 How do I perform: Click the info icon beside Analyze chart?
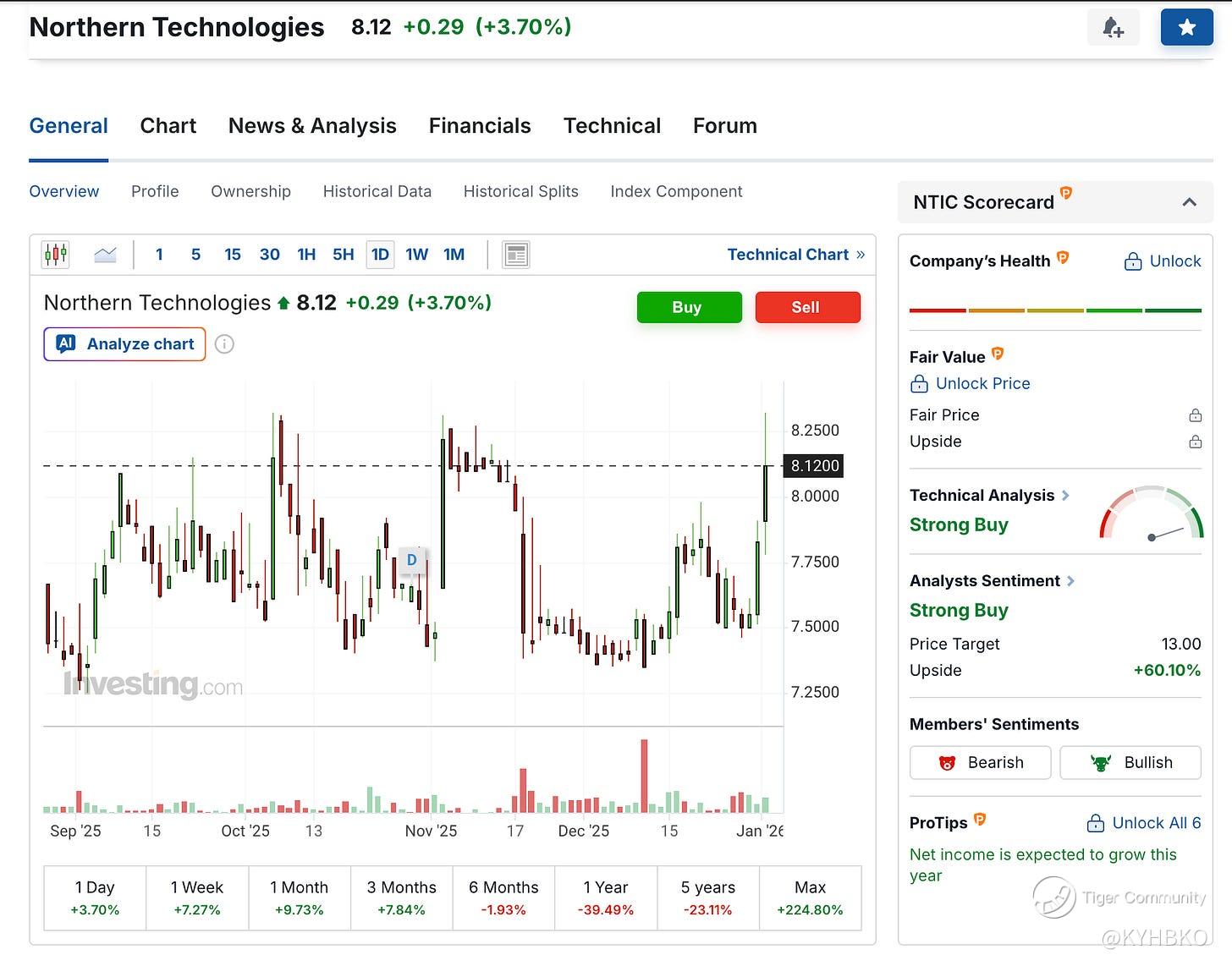[224, 344]
